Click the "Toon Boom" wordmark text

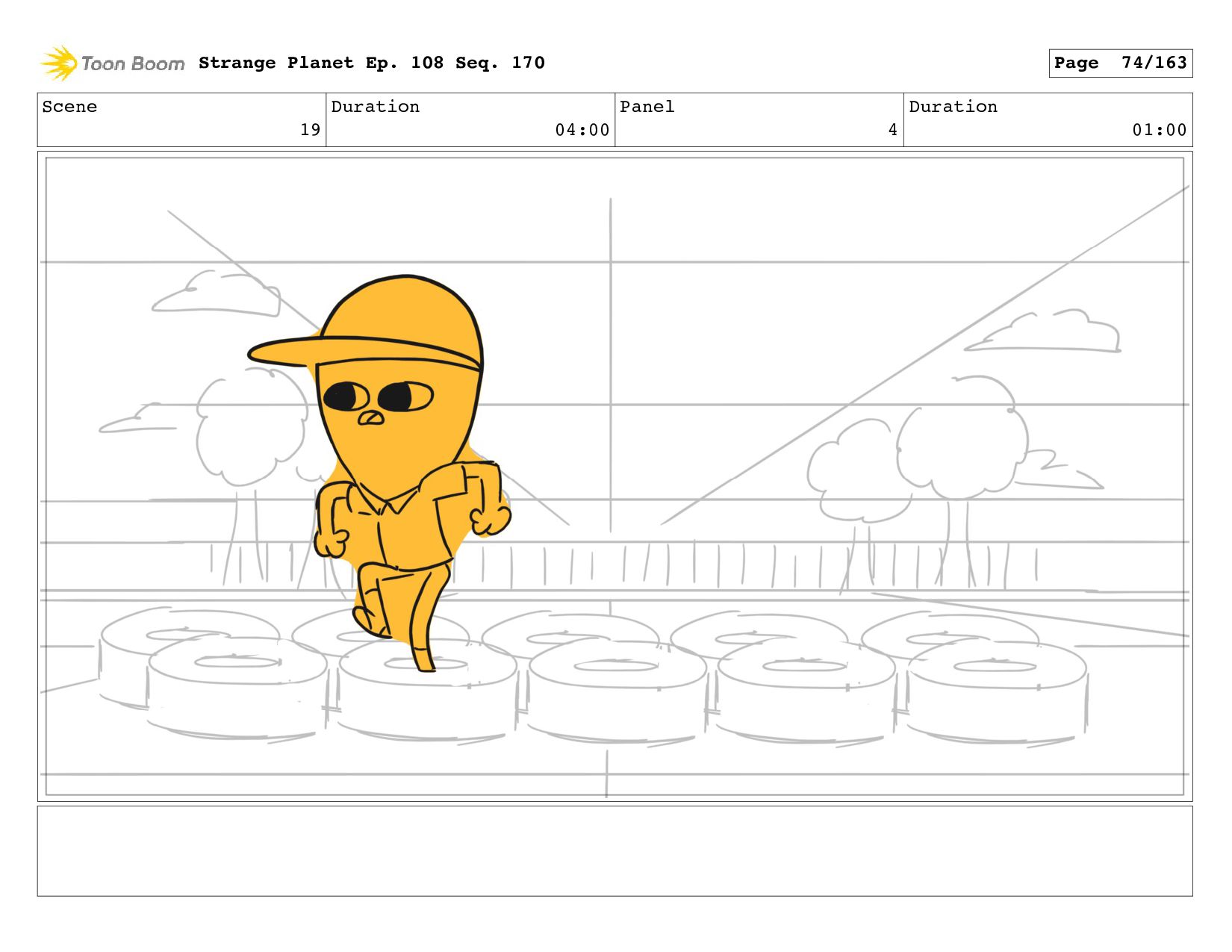tap(133, 64)
